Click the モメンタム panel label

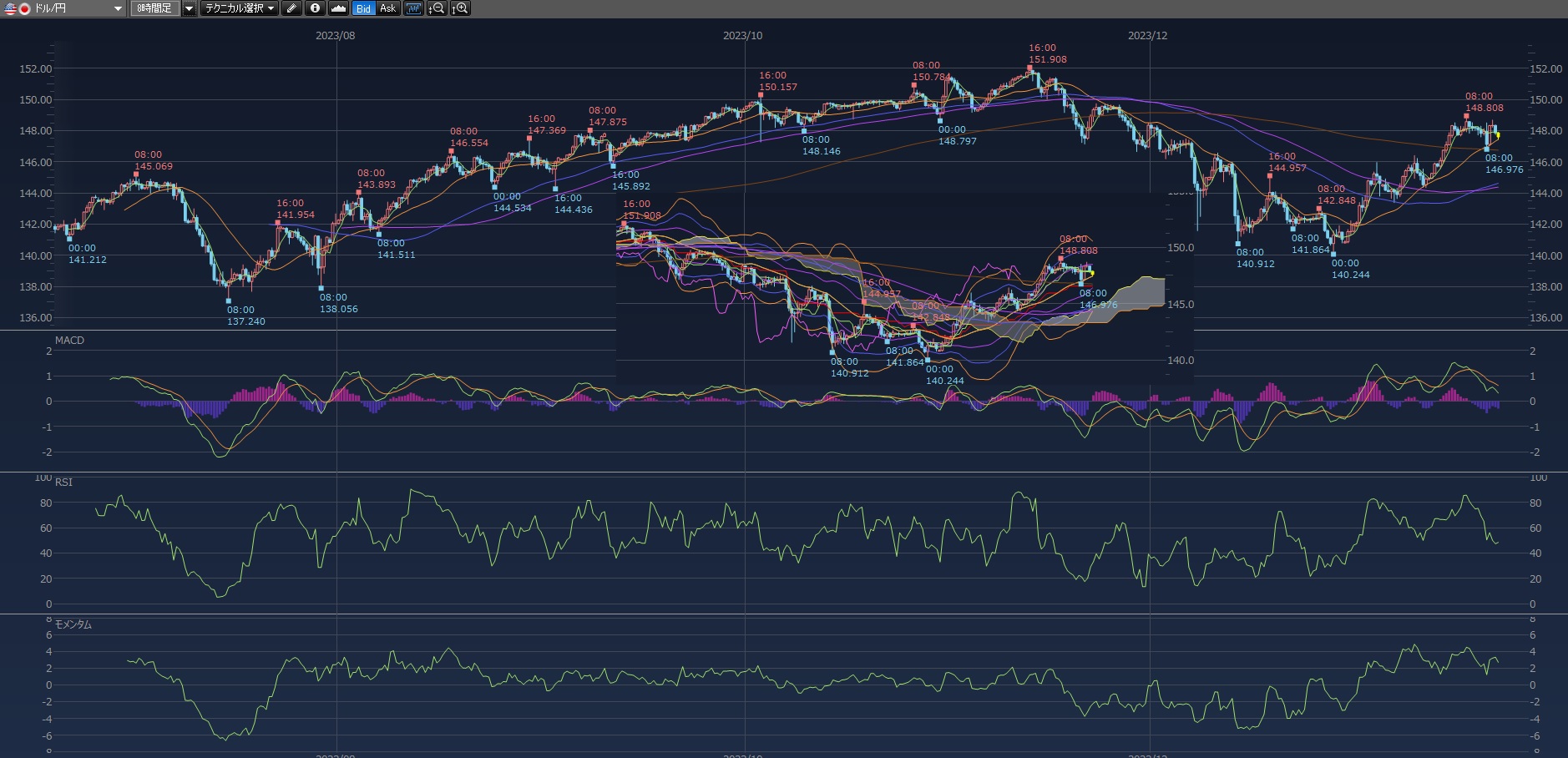[x=73, y=624]
